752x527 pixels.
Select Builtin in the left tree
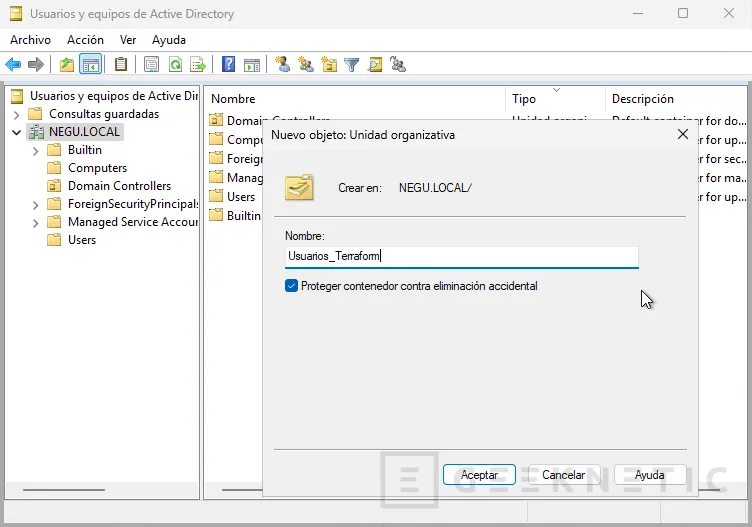[x=85, y=150]
